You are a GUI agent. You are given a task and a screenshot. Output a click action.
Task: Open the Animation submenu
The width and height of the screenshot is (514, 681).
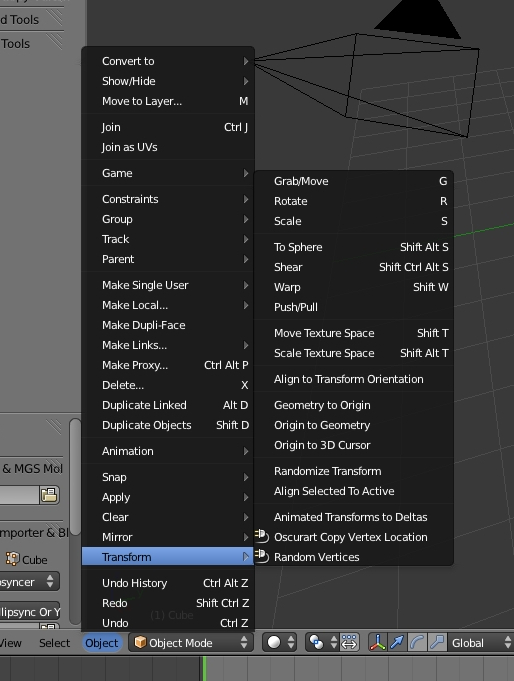[x=168, y=451]
